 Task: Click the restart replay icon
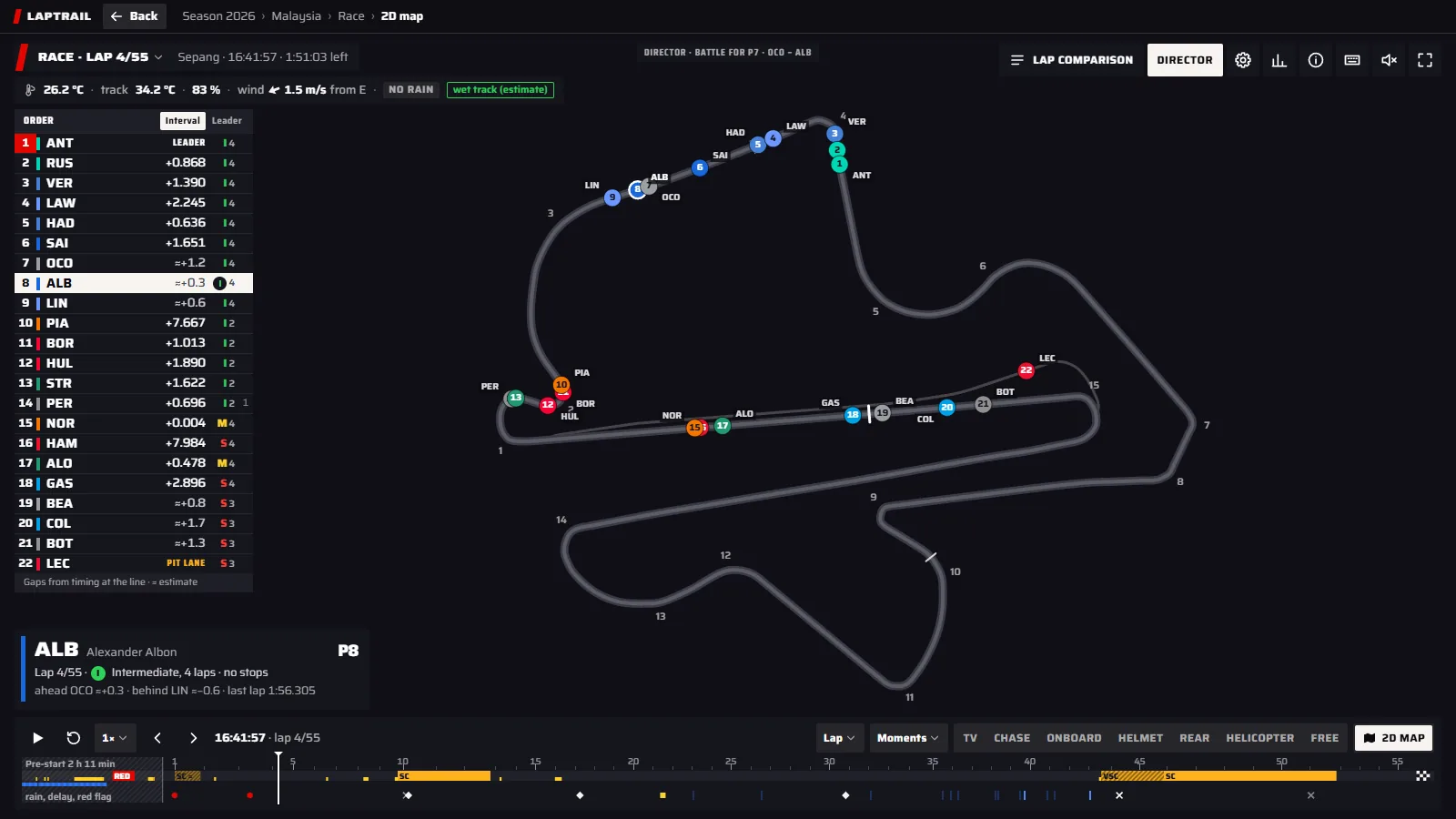click(74, 738)
